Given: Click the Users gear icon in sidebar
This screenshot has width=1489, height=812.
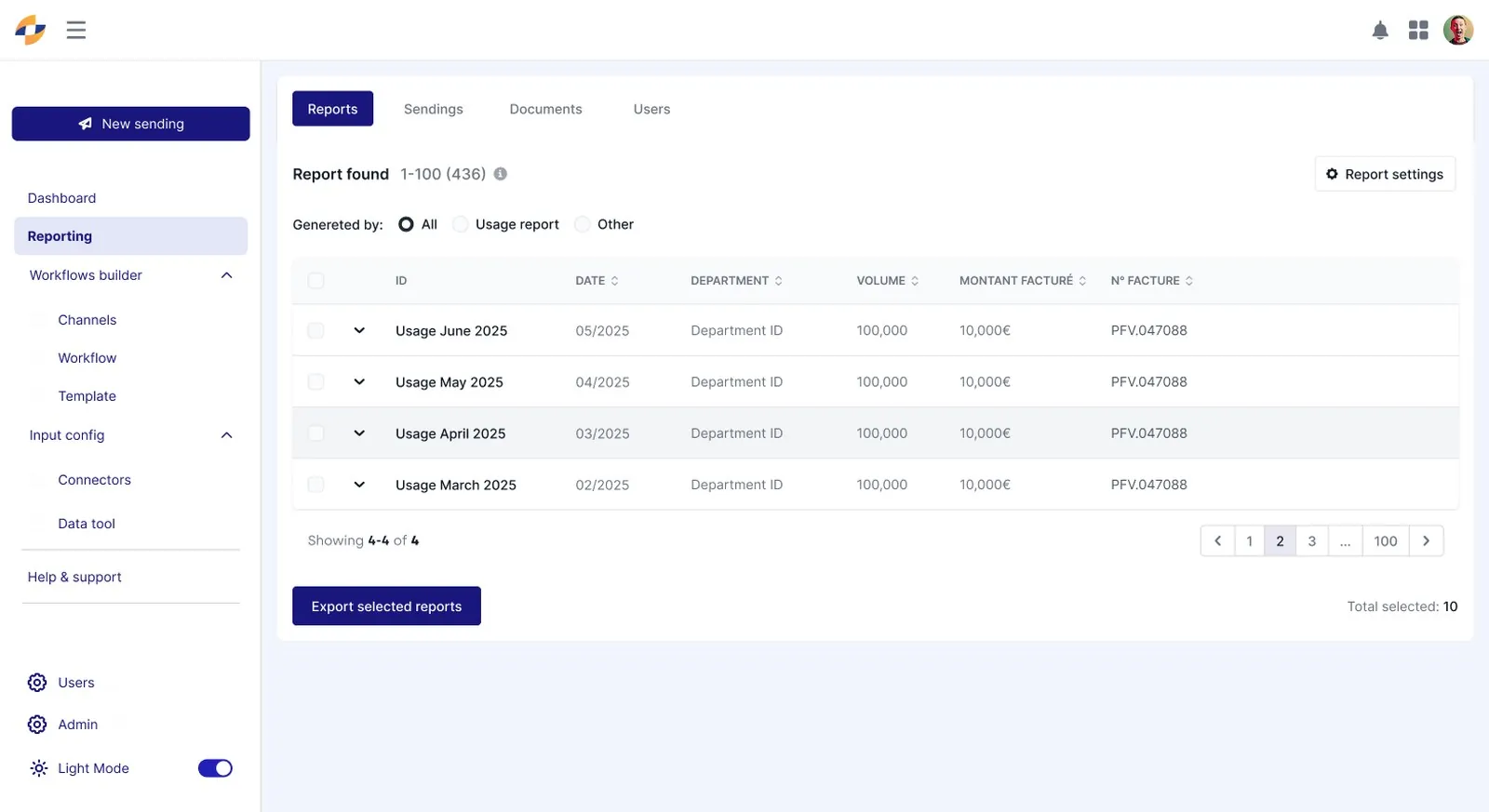Looking at the screenshot, I should click(37, 683).
